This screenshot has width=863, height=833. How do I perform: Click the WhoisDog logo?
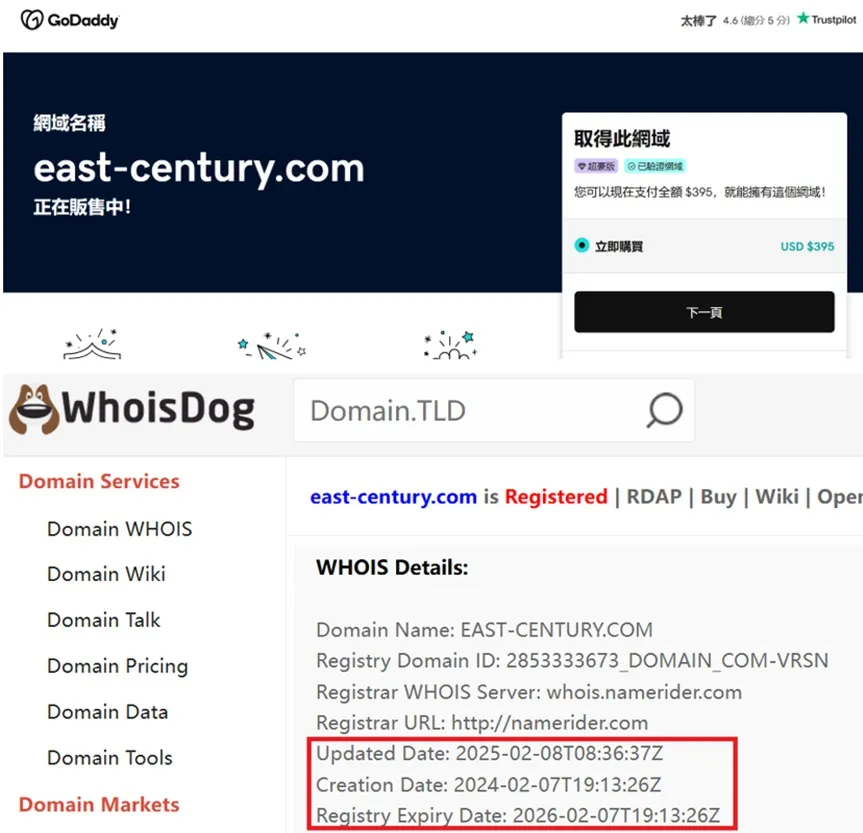(x=132, y=409)
